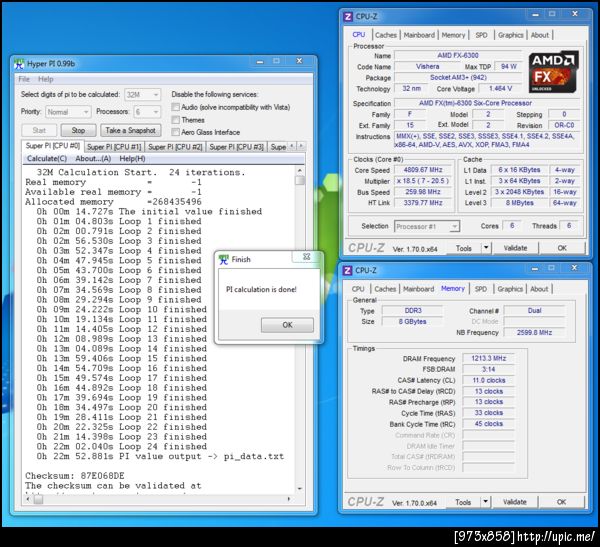Image resolution: width=600 pixels, height=547 pixels.
Task: Click horizontal scroll left arrow in log
Action: (28, 499)
